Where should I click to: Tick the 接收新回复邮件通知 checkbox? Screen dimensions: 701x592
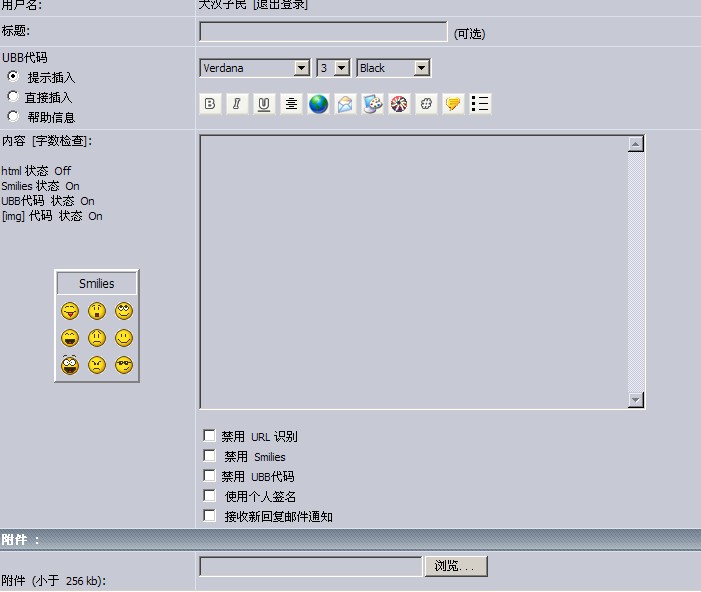pos(209,516)
